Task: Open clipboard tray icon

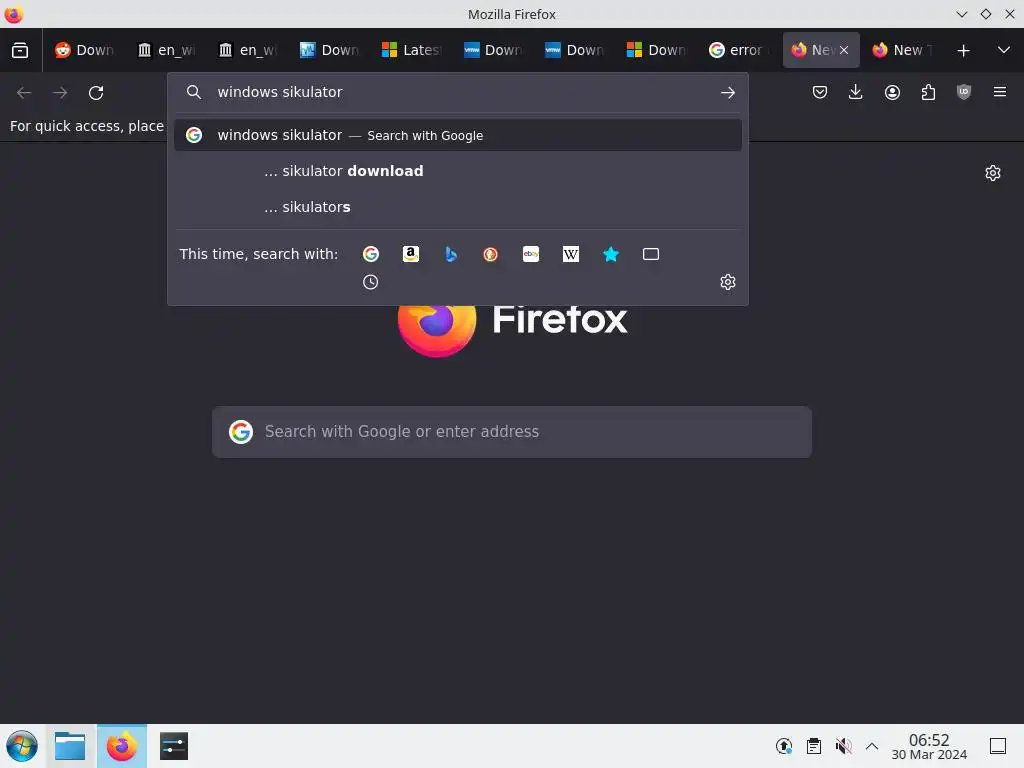Action: tap(814, 746)
